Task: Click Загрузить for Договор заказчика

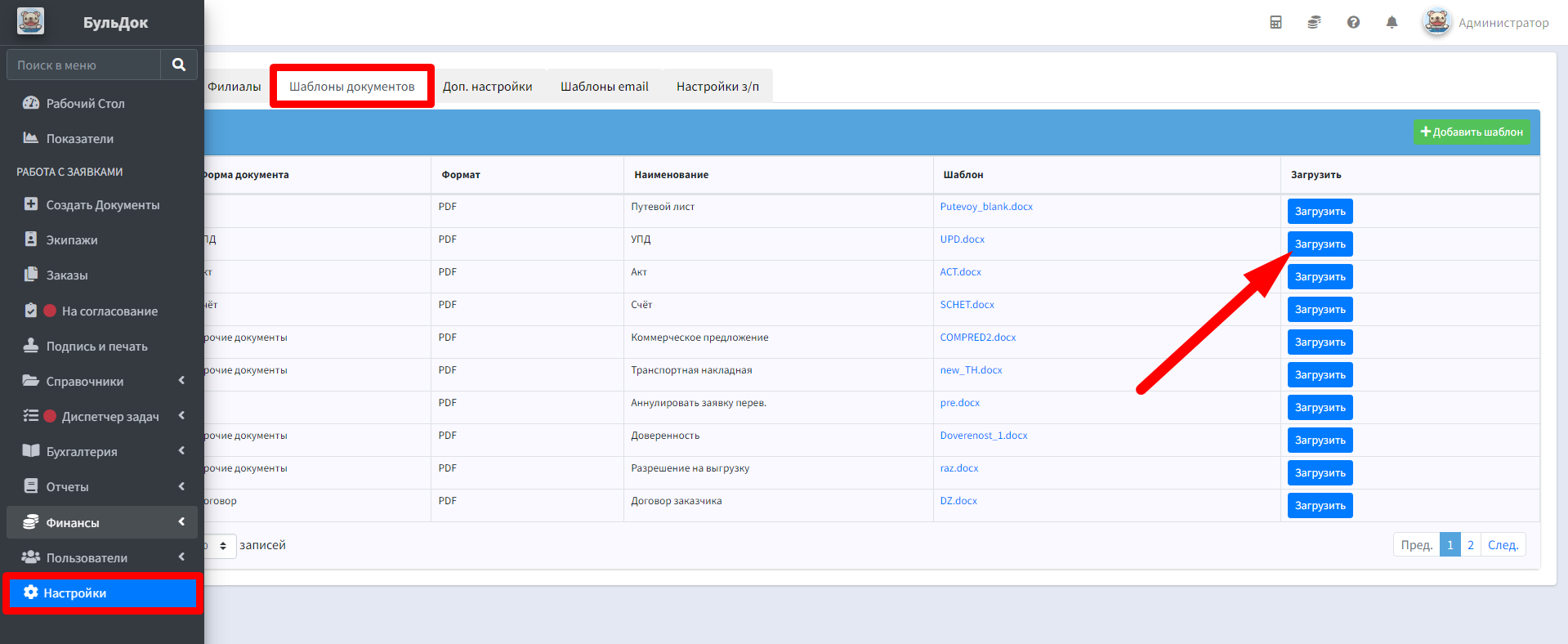Action: pos(1320,505)
